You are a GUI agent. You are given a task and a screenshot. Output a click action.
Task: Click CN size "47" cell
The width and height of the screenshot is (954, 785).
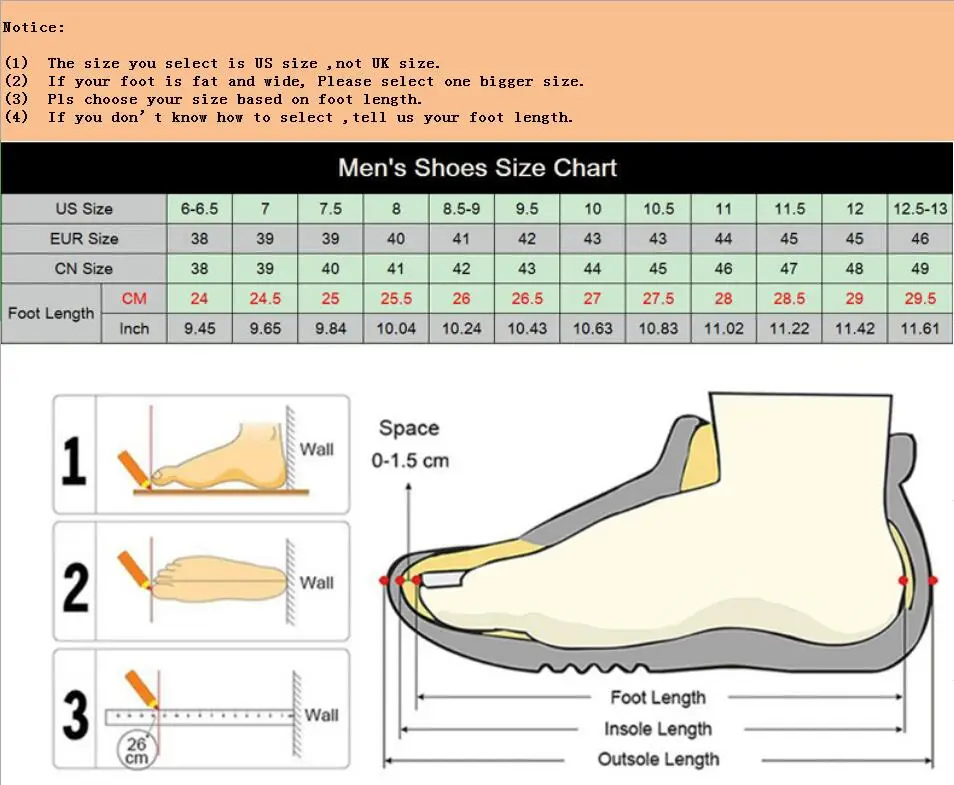click(x=789, y=268)
